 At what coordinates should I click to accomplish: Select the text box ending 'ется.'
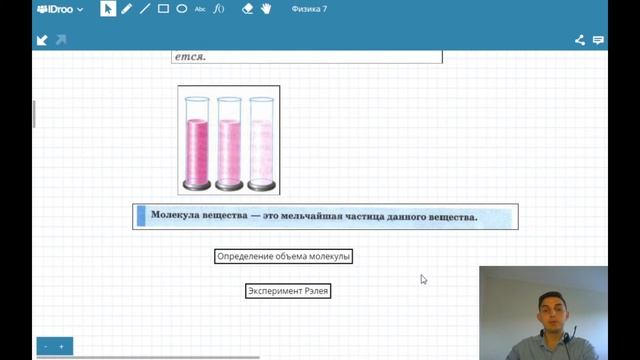[307, 57]
